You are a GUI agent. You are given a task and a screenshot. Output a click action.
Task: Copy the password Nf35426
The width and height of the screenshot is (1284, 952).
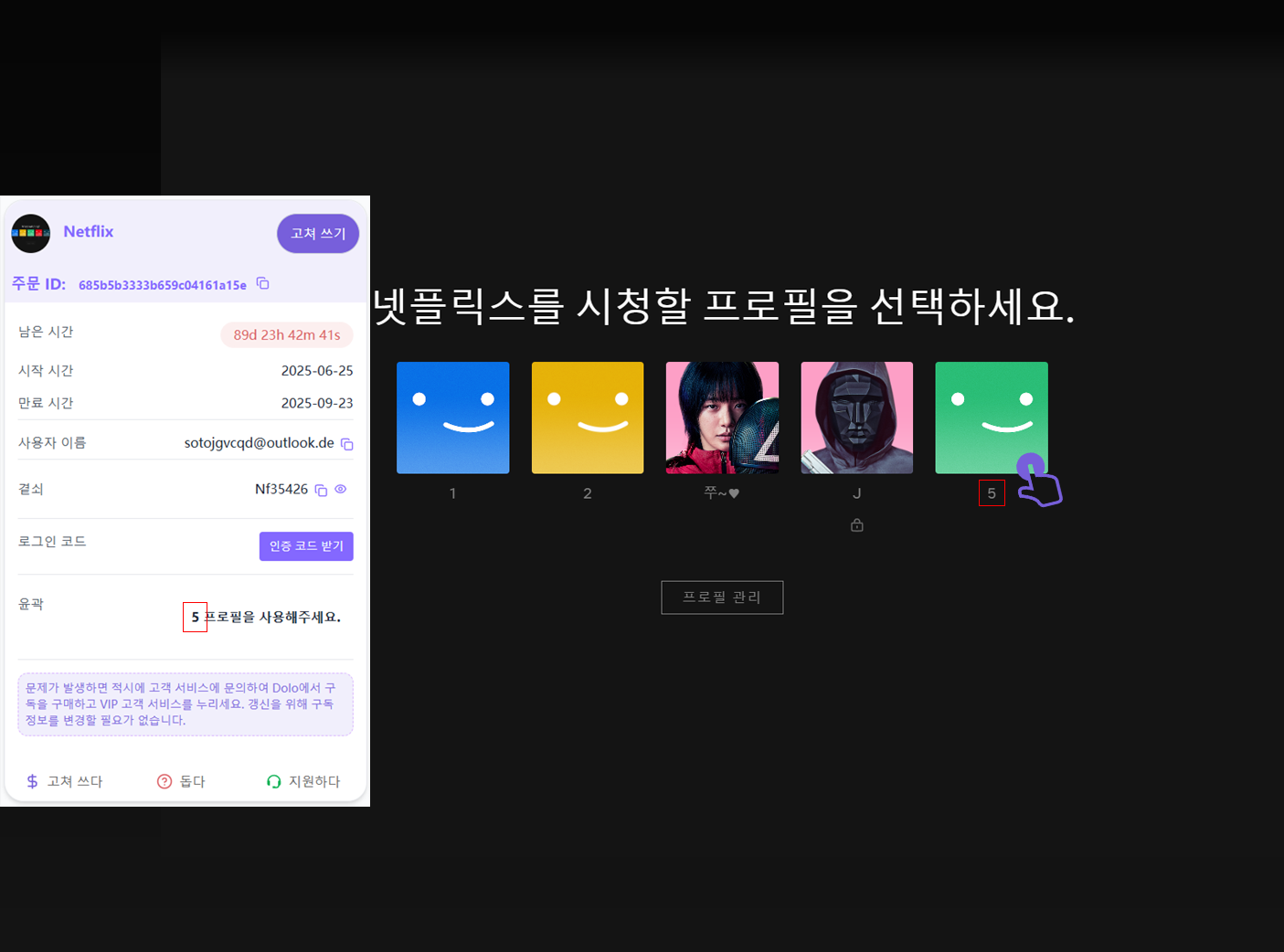[321, 491]
